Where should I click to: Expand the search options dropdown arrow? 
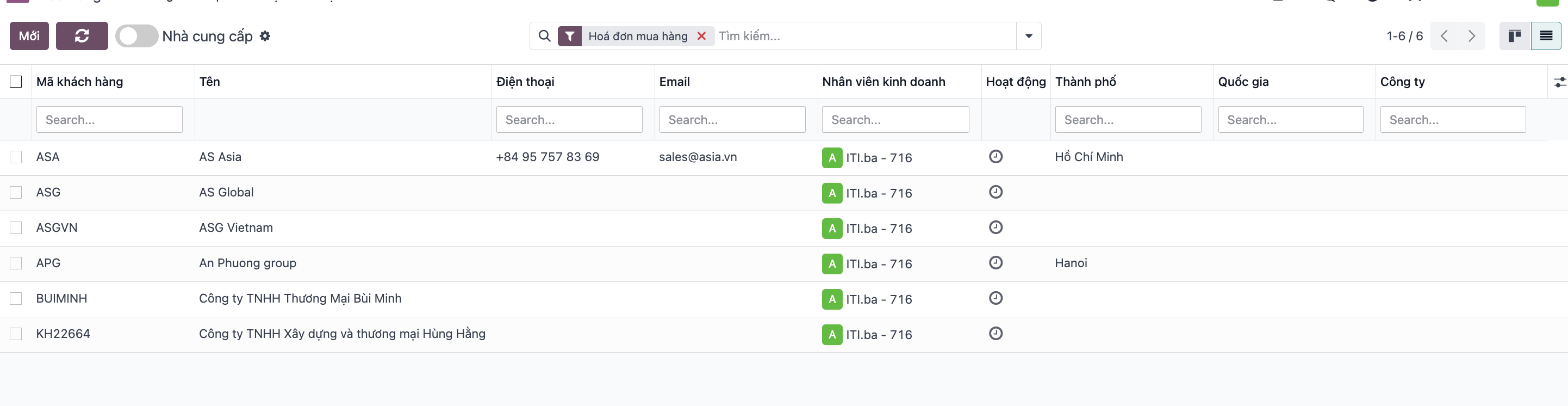(x=1029, y=36)
